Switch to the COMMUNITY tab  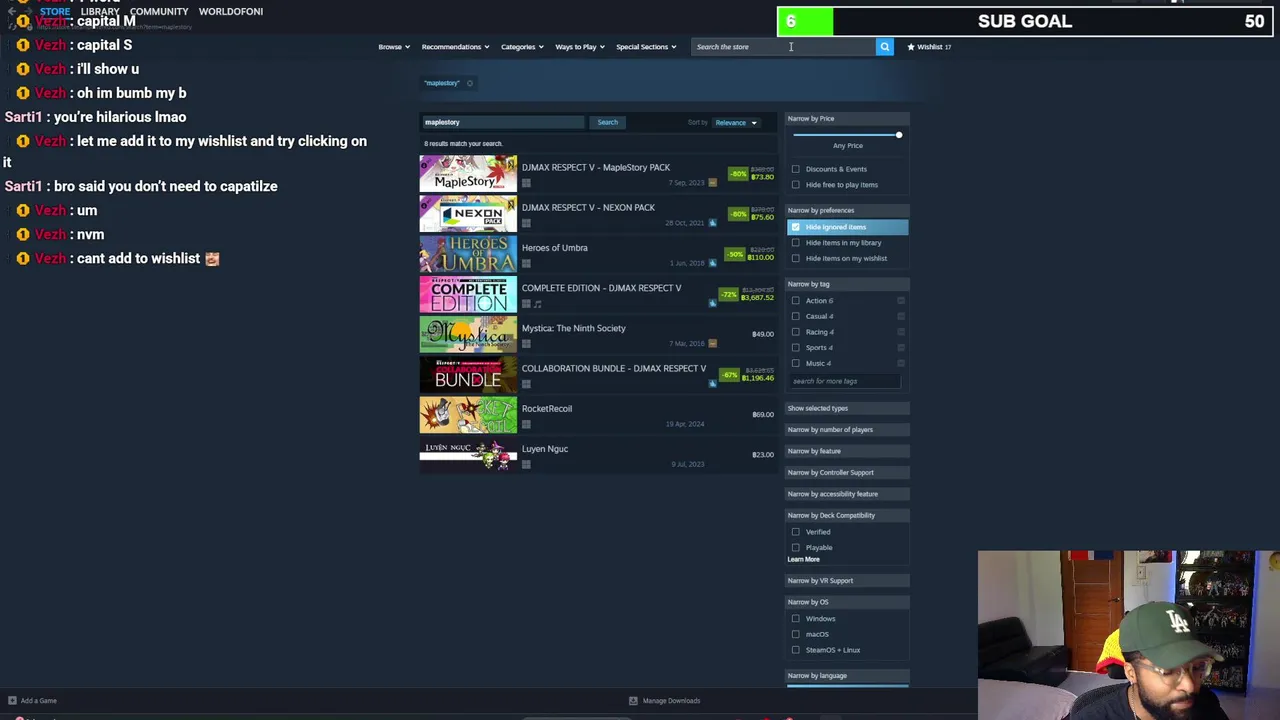159,11
